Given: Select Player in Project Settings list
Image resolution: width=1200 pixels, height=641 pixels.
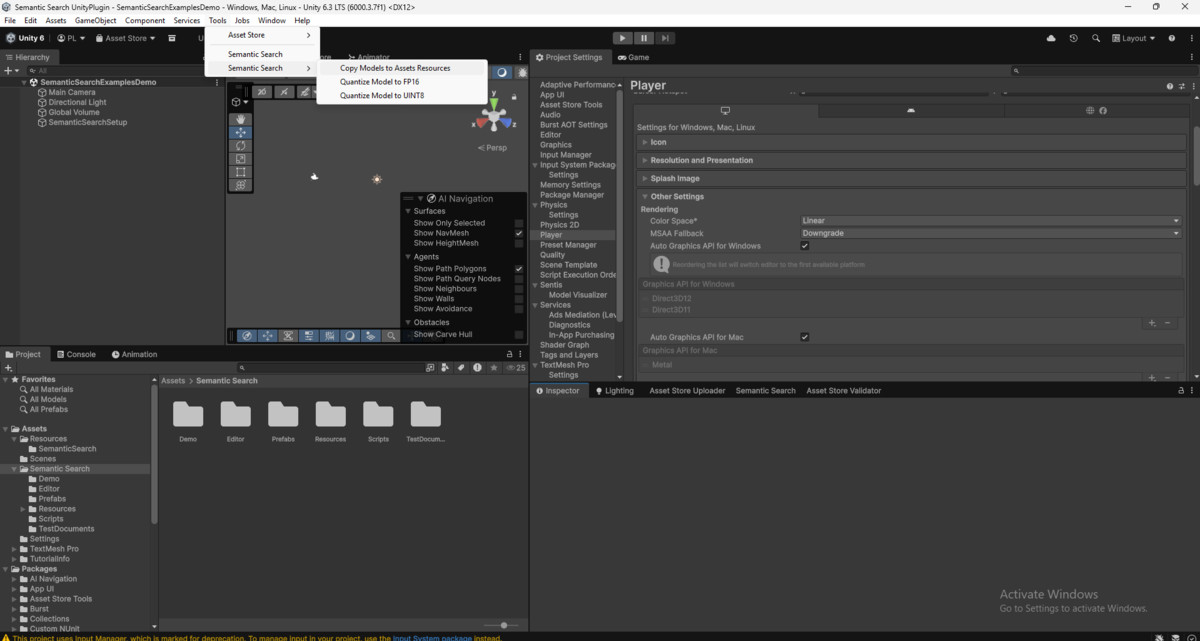Looking at the screenshot, I should 551,235.
